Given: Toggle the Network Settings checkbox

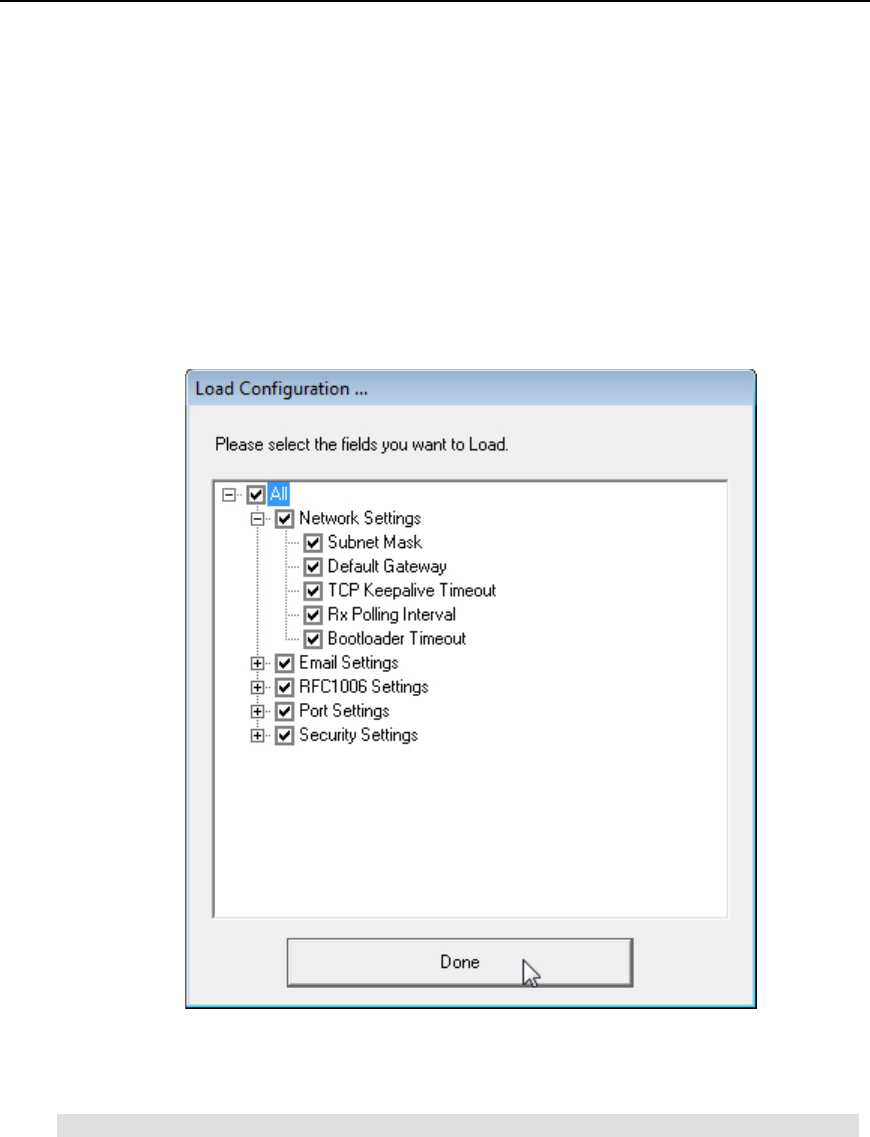Looking at the screenshot, I should click(284, 518).
